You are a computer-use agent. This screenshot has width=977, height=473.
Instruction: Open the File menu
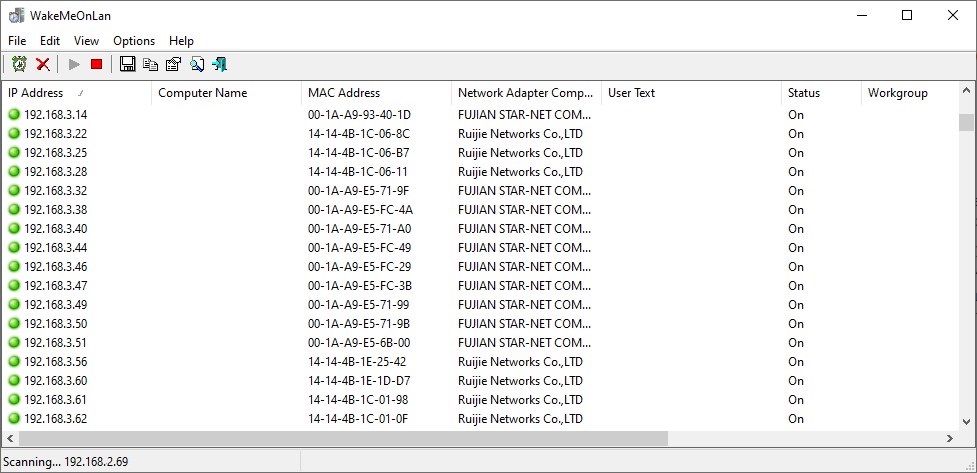pos(17,41)
